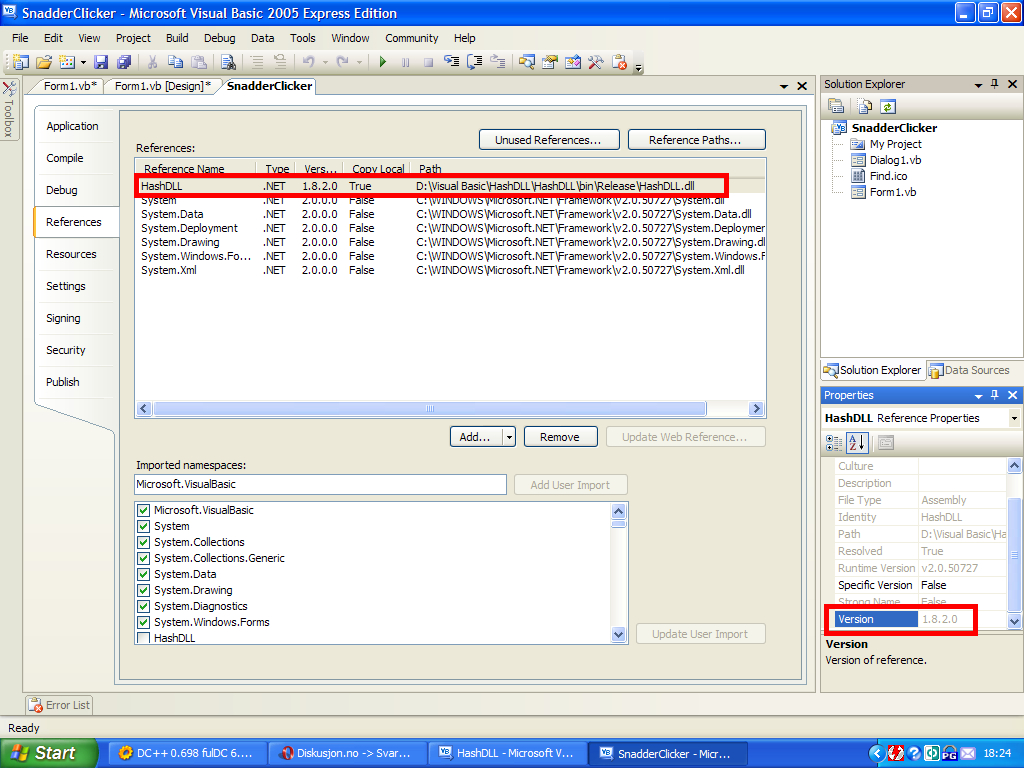Check the HashDLL imported namespace
The width and height of the screenshot is (1024, 768).
point(144,638)
